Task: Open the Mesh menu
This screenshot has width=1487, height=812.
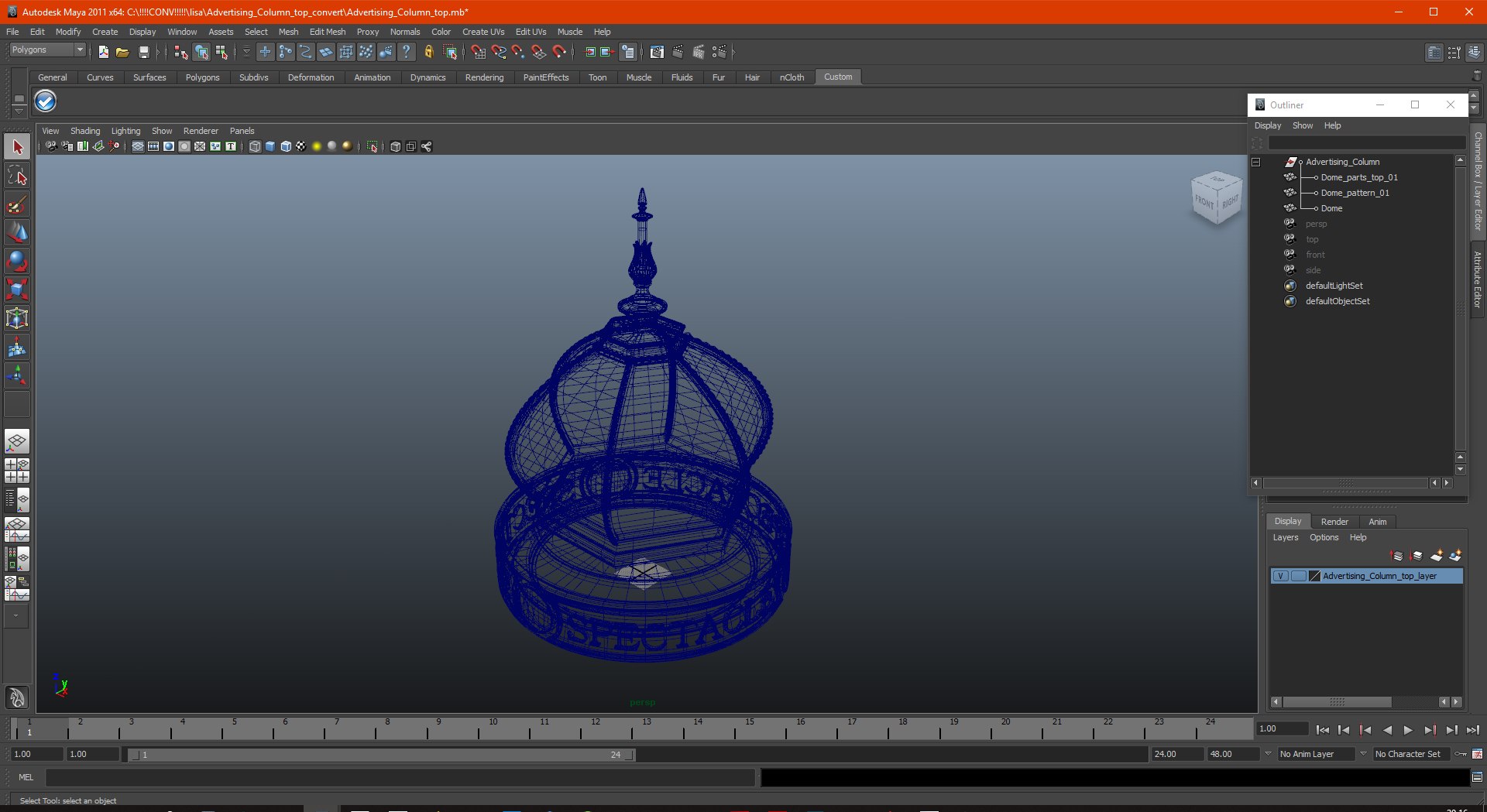Action: coord(288,32)
